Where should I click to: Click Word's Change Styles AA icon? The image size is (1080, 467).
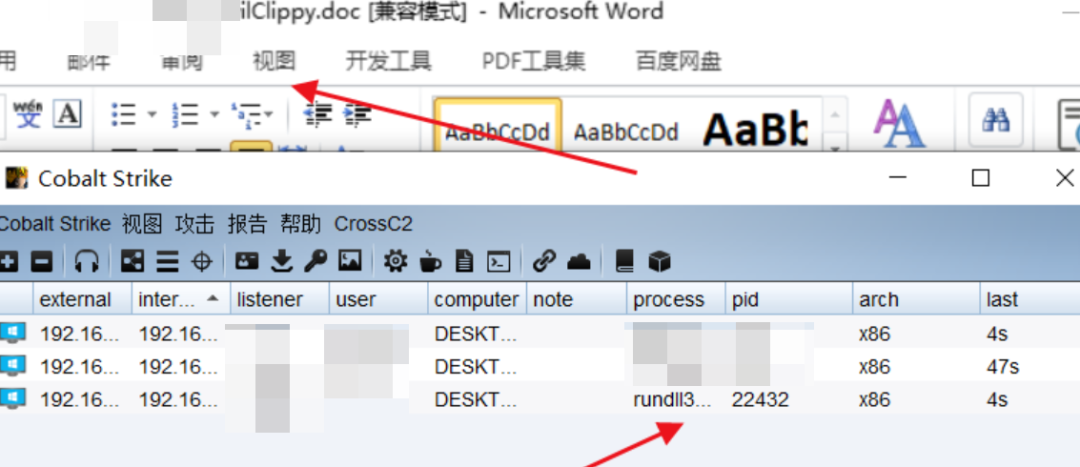point(899,124)
